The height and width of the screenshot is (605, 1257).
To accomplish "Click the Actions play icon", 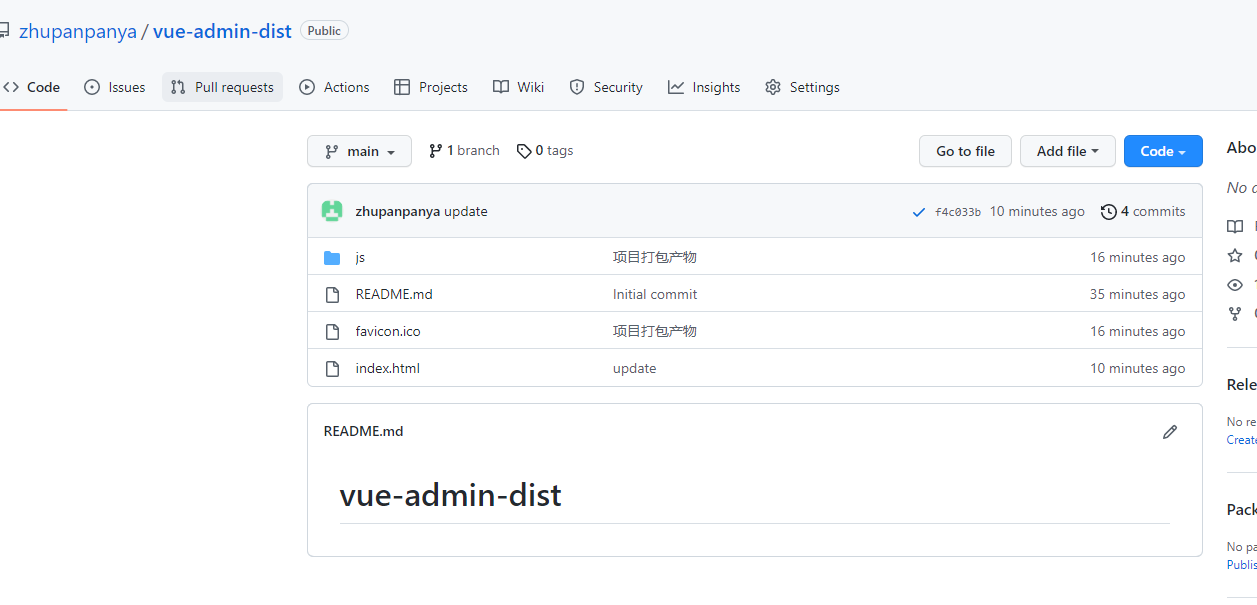I will click(x=307, y=87).
